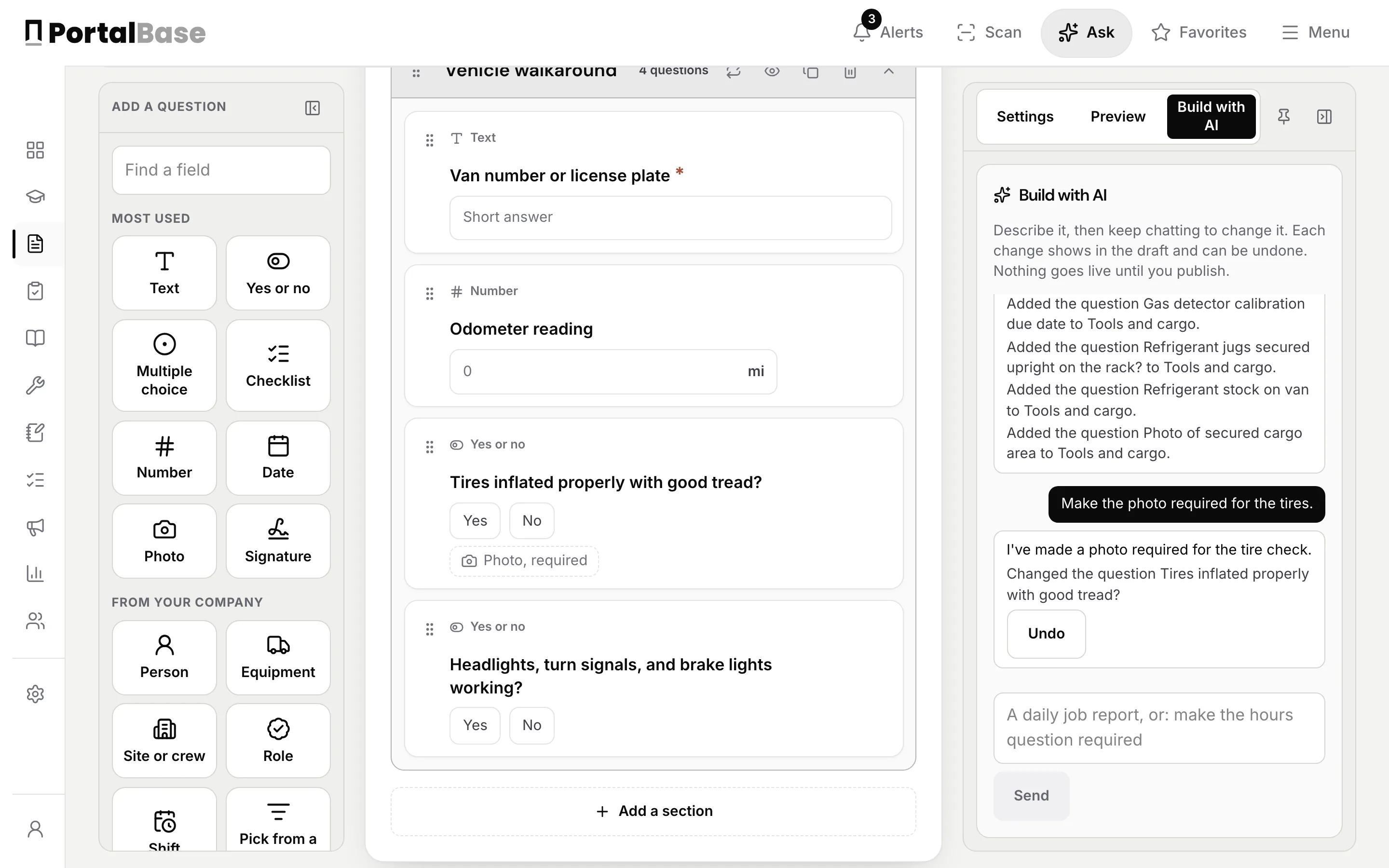
Task: Collapse the right side panel
Action: click(x=1324, y=117)
